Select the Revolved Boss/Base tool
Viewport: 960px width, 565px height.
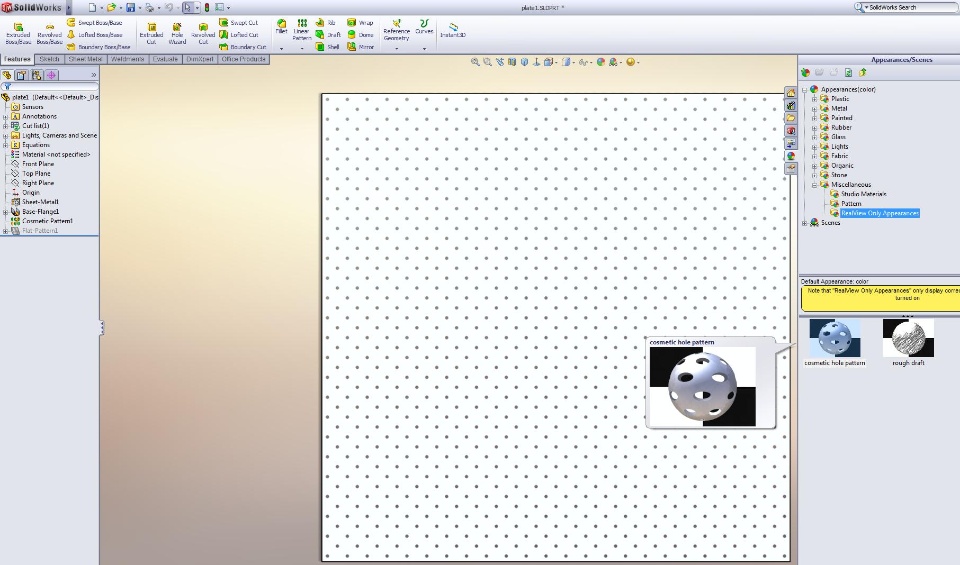[x=49, y=34]
